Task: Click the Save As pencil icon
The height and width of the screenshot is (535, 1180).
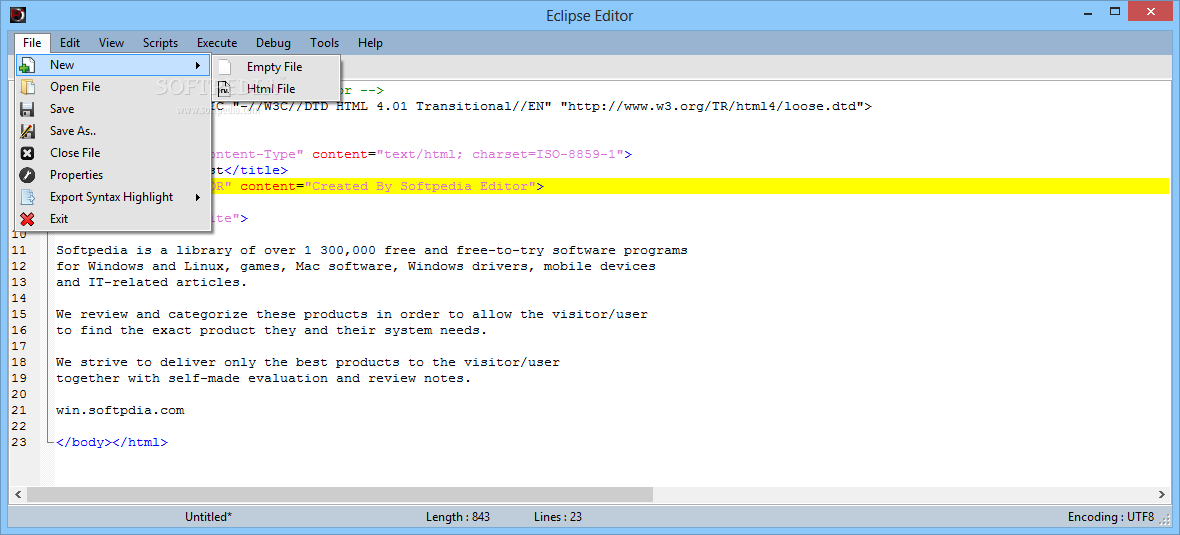Action: click(x=27, y=131)
